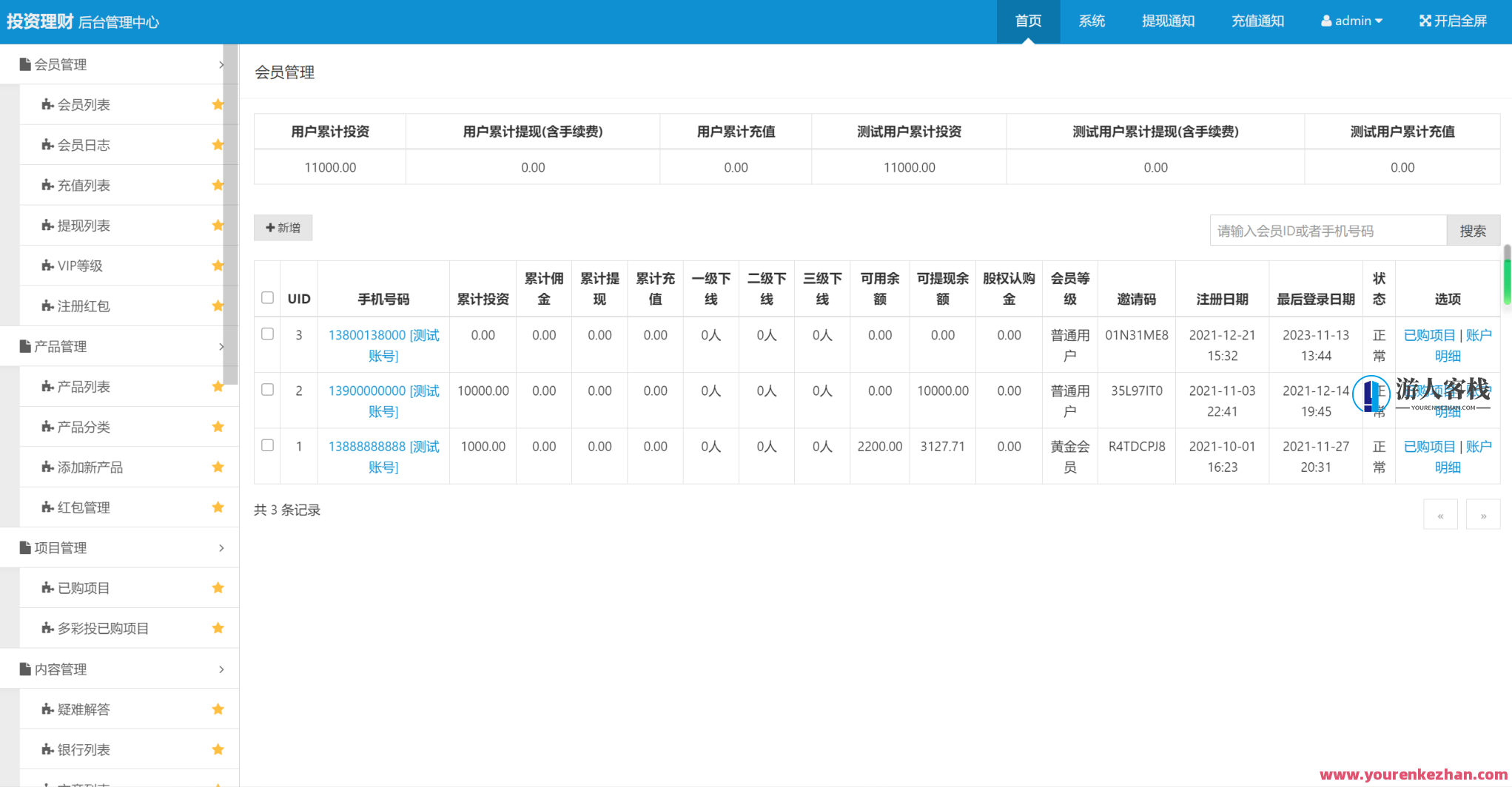Image resolution: width=1512 pixels, height=787 pixels.
Task: Expand the 内容管理 sidebar chevron
Action: (221, 669)
